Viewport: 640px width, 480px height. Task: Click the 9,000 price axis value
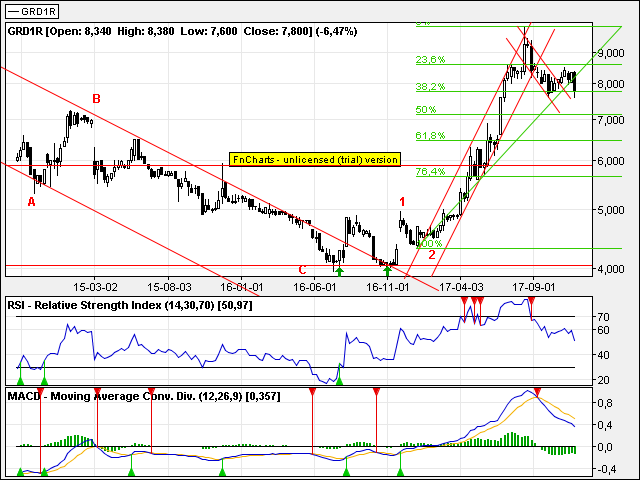pyautogui.click(x=611, y=53)
